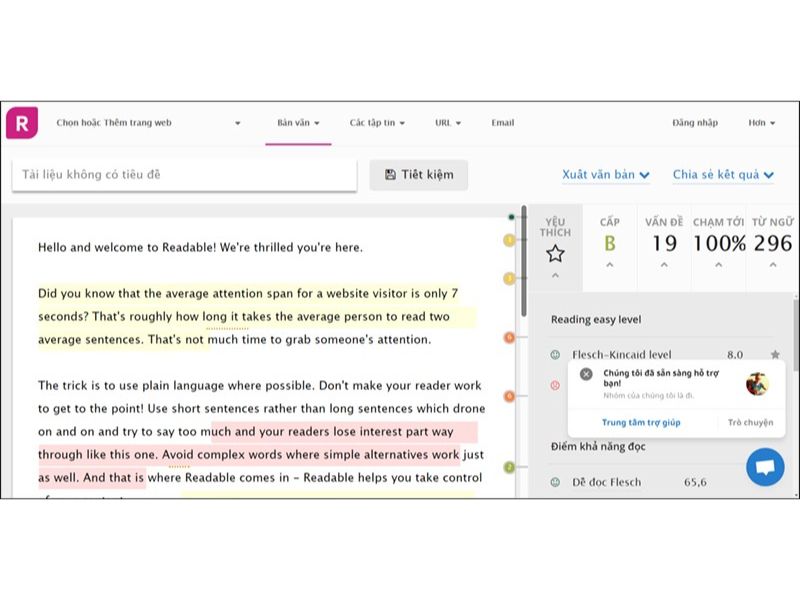Open the Bản văn tab
The height and width of the screenshot is (600, 800).
click(298, 122)
